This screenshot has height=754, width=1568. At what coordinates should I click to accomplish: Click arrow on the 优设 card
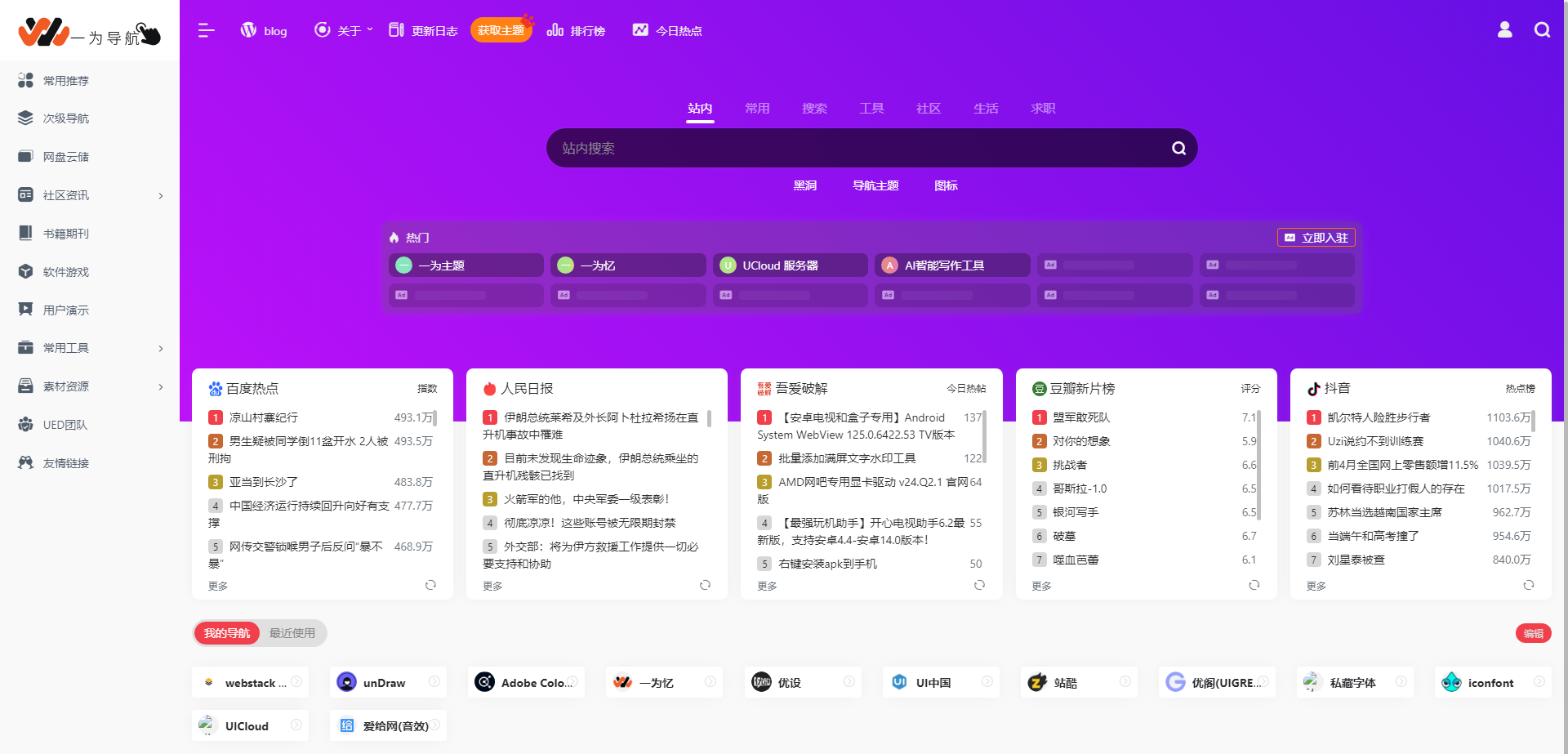(849, 681)
